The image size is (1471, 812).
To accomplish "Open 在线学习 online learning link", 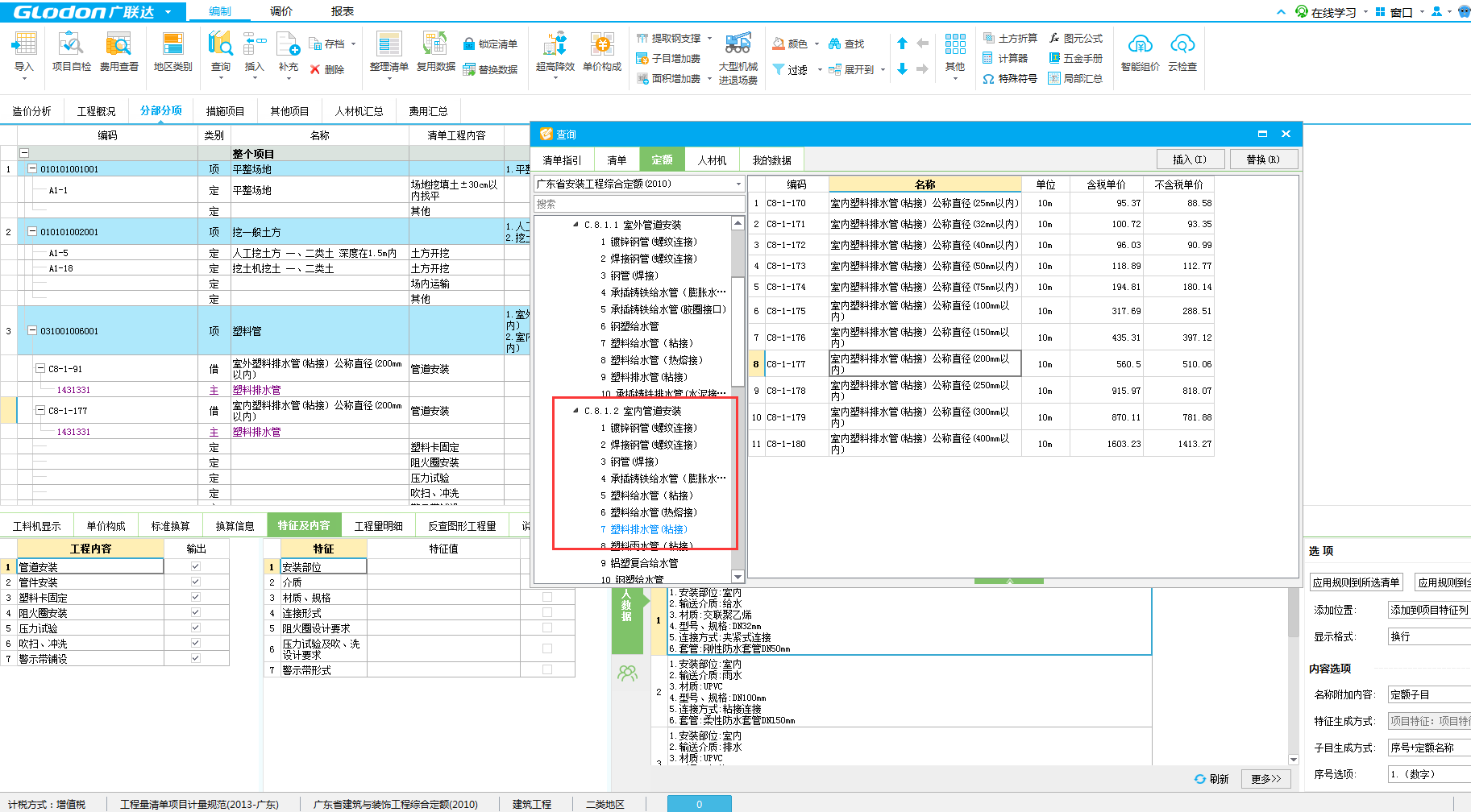I will pyautogui.click(x=1325, y=12).
